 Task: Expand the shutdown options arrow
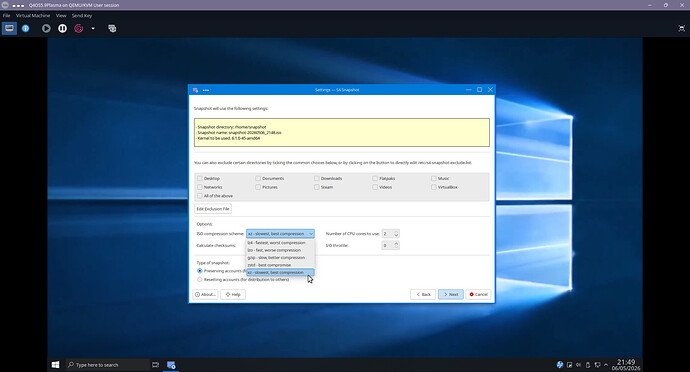coord(93,29)
